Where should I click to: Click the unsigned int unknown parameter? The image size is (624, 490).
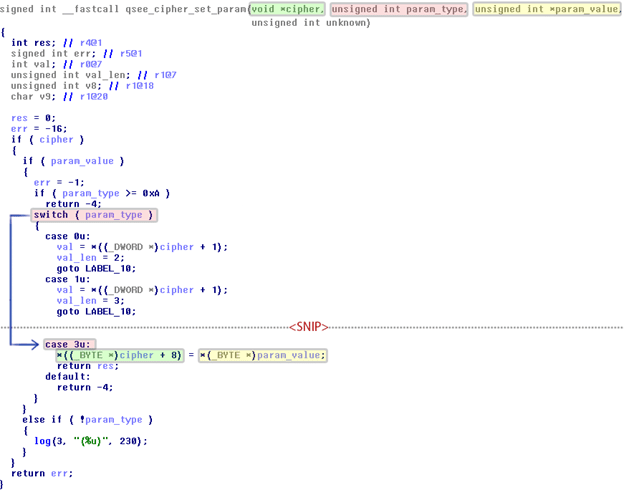pos(310,22)
